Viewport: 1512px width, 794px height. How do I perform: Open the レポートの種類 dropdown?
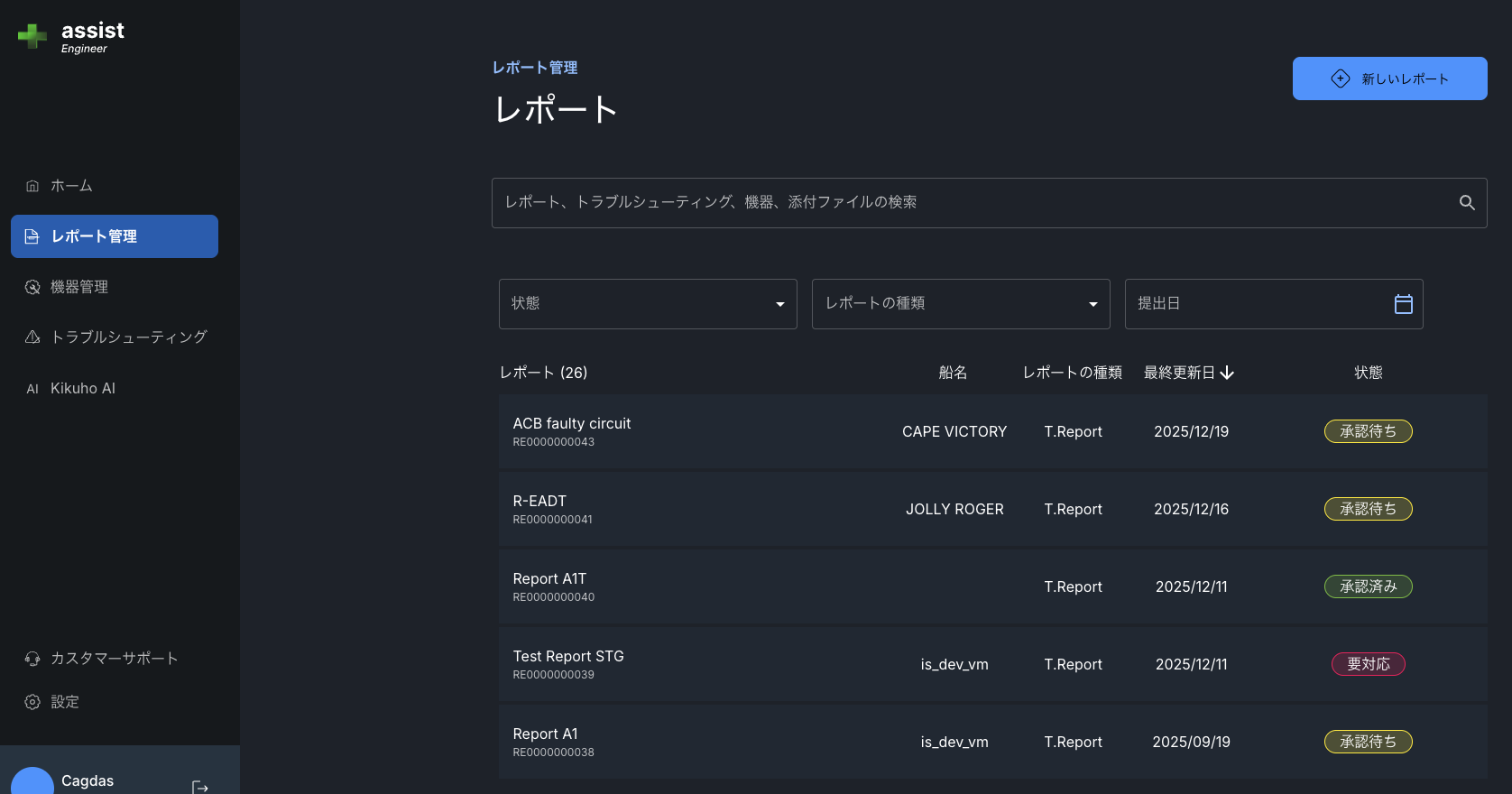961,304
